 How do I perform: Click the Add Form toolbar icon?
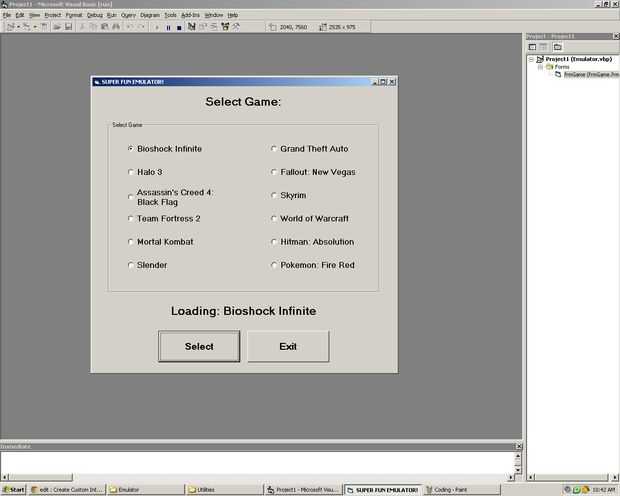pyautogui.click(x=26, y=27)
